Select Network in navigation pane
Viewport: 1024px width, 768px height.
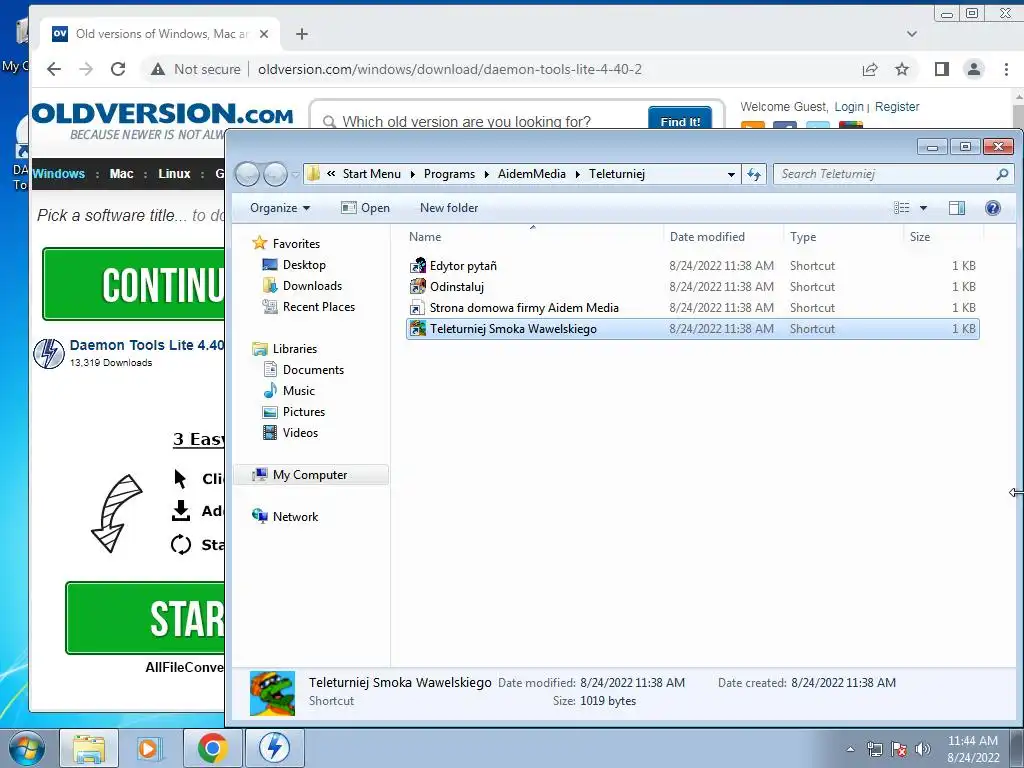(295, 517)
